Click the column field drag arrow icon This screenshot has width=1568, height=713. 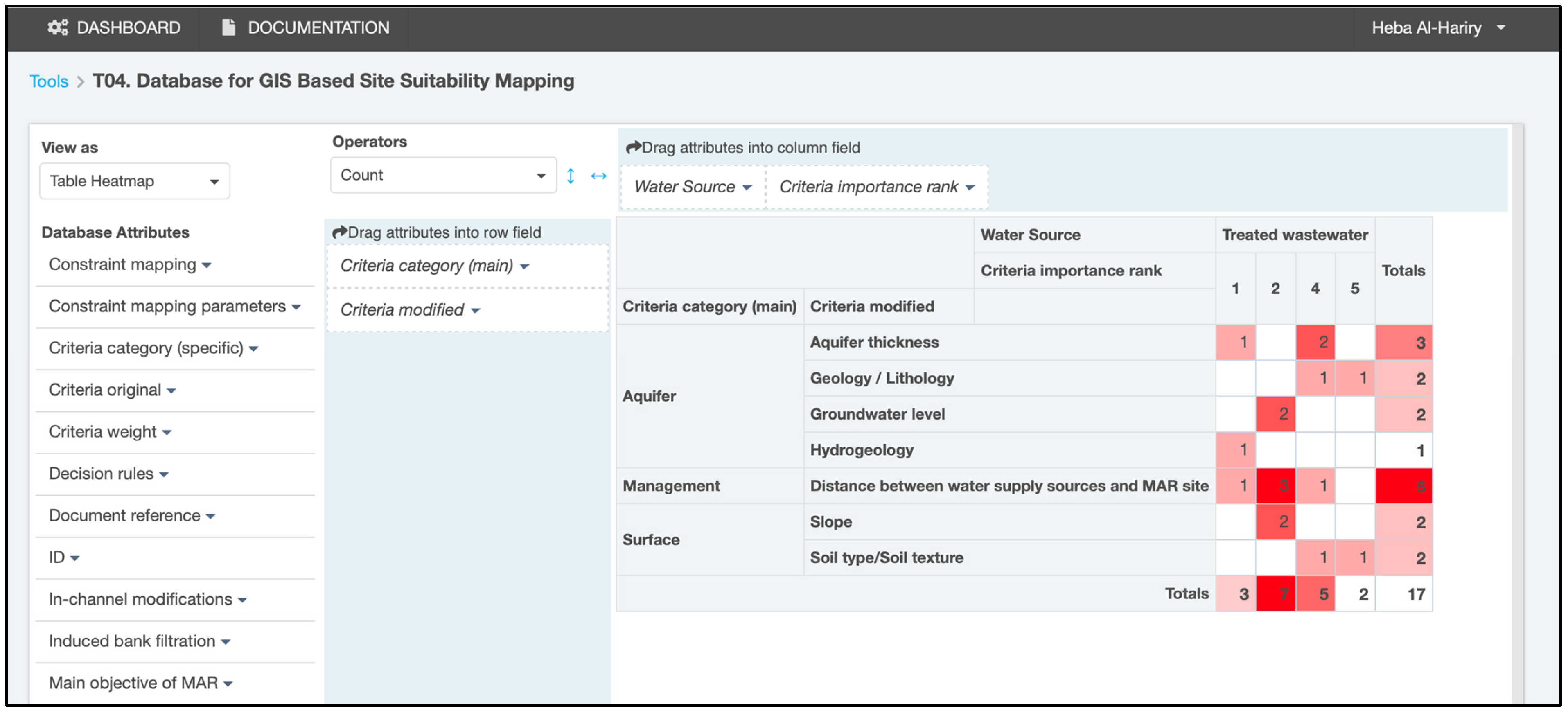point(634,147)
